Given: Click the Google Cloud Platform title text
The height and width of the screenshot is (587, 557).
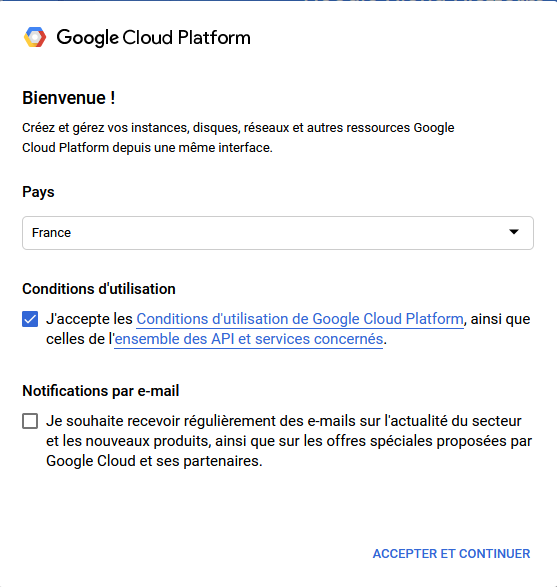Looking at the screenshot, I should pyautogui.click(x=153, y=38).
